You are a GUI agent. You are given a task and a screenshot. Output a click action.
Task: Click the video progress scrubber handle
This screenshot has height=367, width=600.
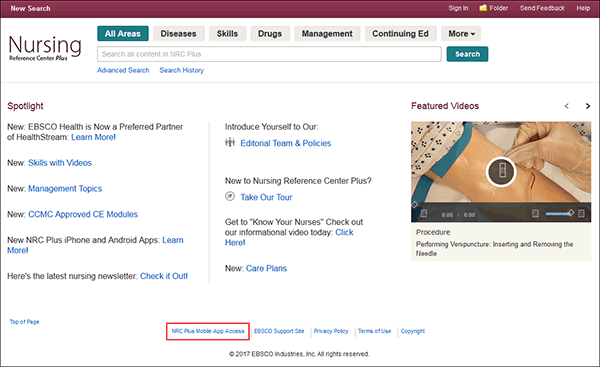414,205
